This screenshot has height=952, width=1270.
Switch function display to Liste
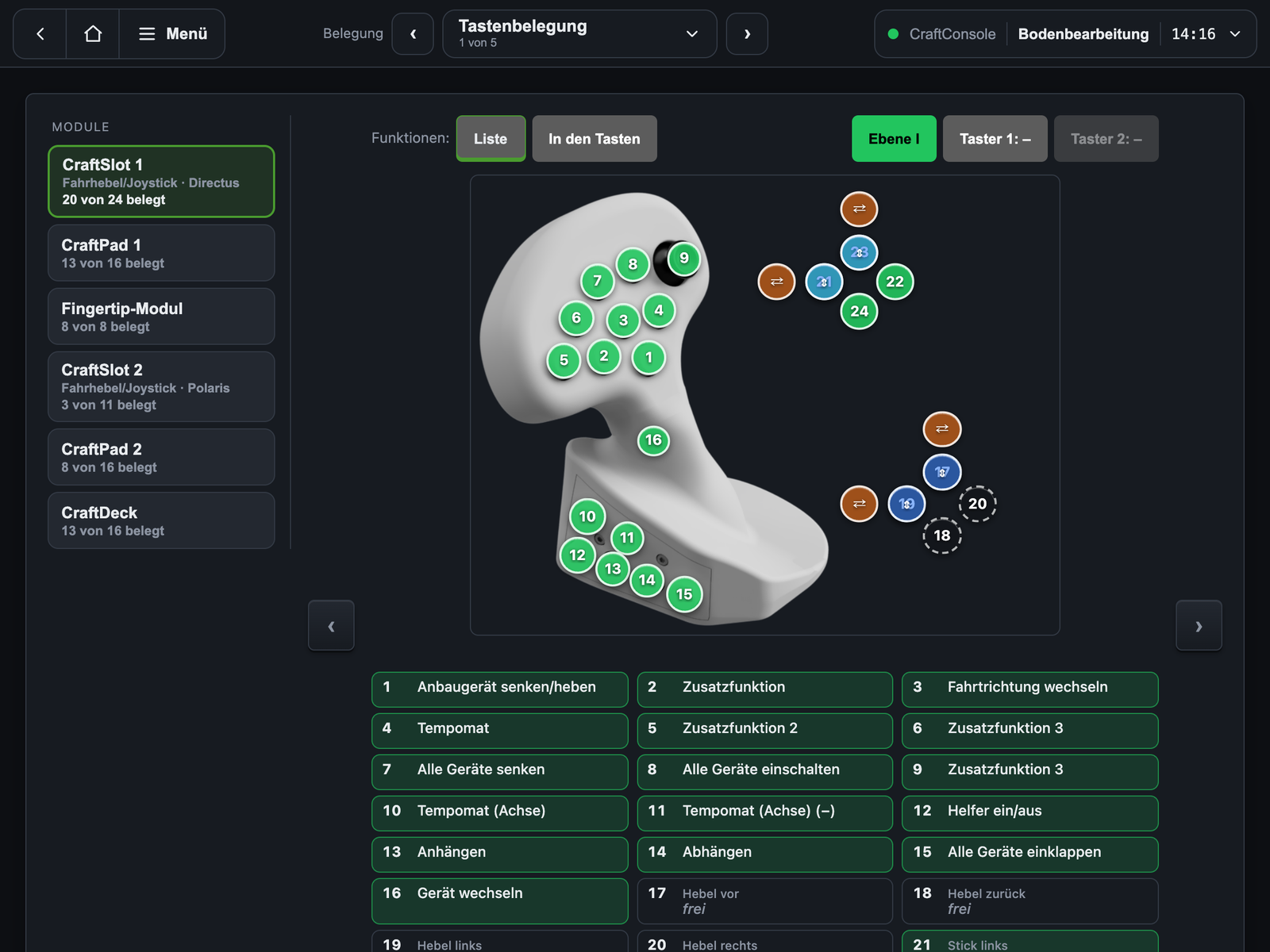coord(491,139)
